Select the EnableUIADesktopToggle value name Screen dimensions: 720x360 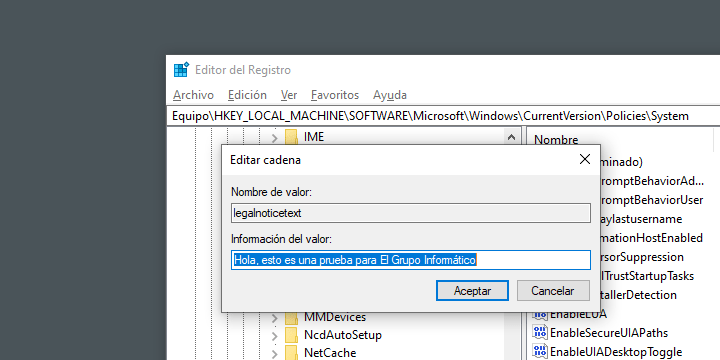(616, 352)
